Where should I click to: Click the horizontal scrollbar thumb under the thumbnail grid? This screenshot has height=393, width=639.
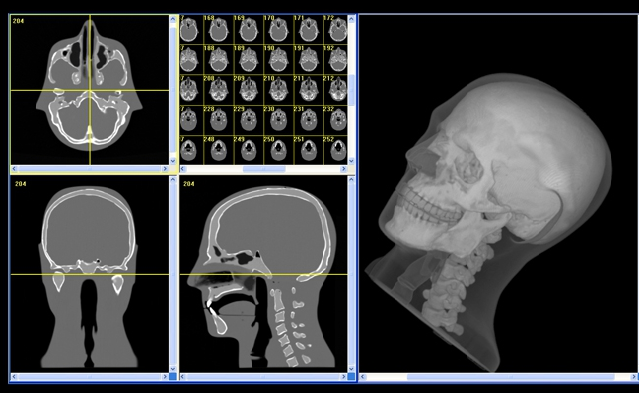[264, 169]
